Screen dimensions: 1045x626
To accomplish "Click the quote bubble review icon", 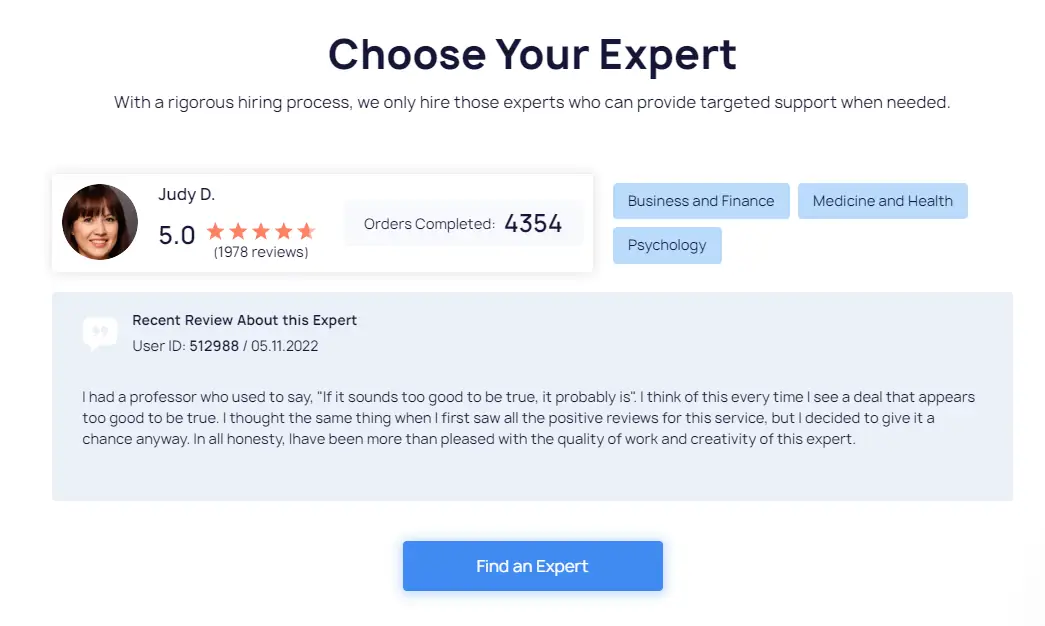I will click(100, 332).
